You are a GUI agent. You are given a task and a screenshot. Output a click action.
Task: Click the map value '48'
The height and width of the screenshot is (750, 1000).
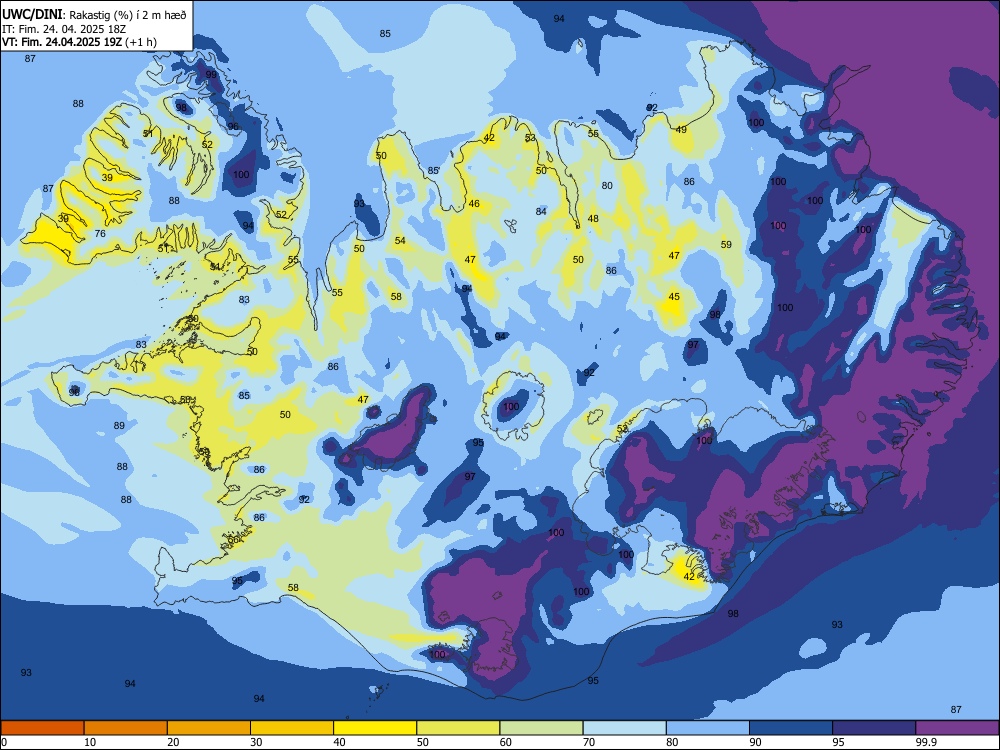[x=593, y=219]
